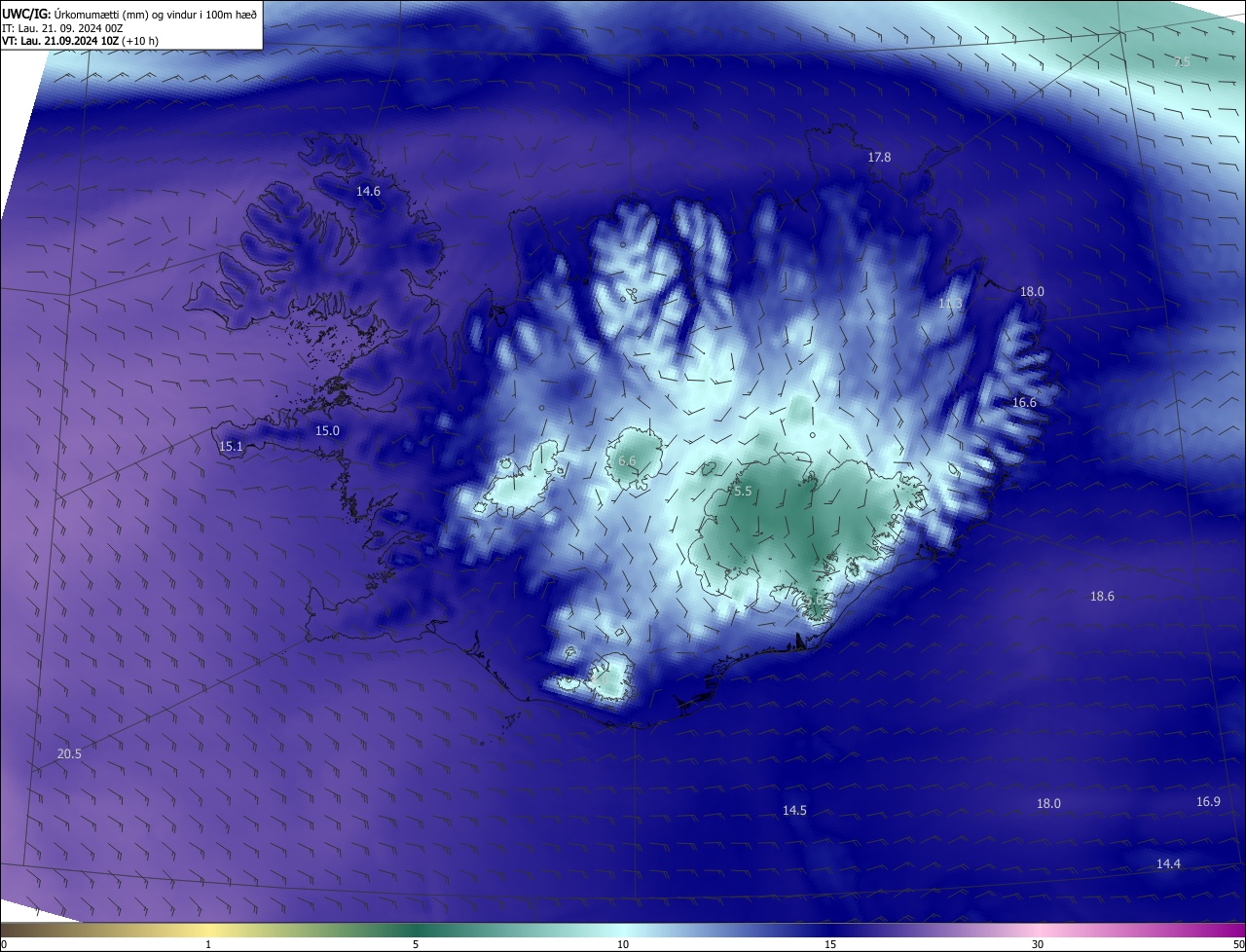The image size is (1246, 952).
Task: Click the 14.4 value on the map
Action: point(1168,864)
